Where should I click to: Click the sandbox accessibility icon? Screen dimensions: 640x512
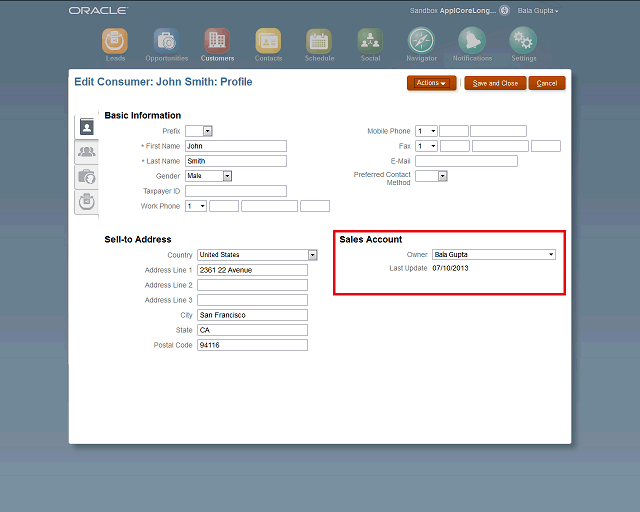tap(504, 11)
